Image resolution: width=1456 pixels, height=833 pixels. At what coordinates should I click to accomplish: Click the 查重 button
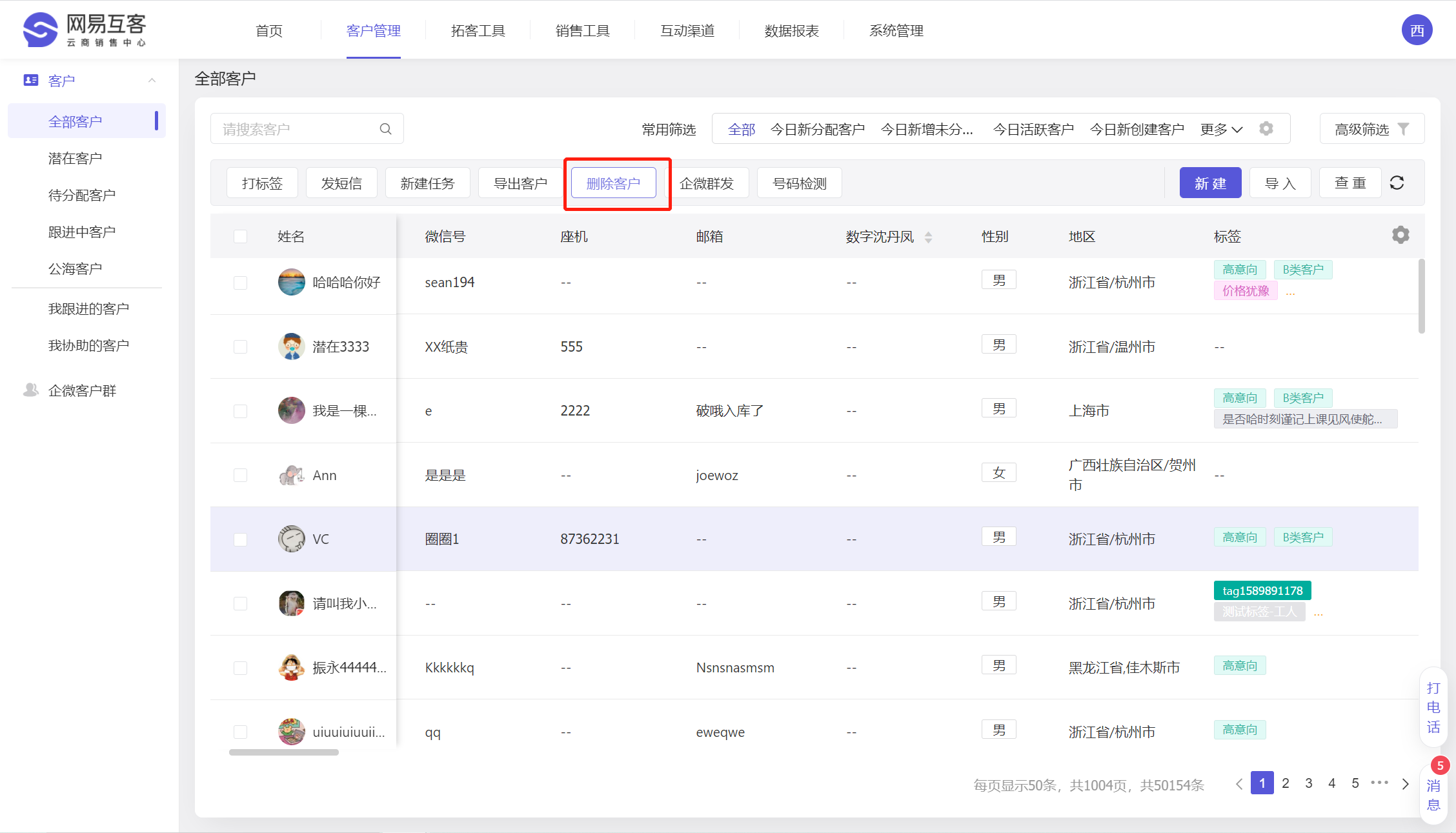click(x=1350, y=183)
